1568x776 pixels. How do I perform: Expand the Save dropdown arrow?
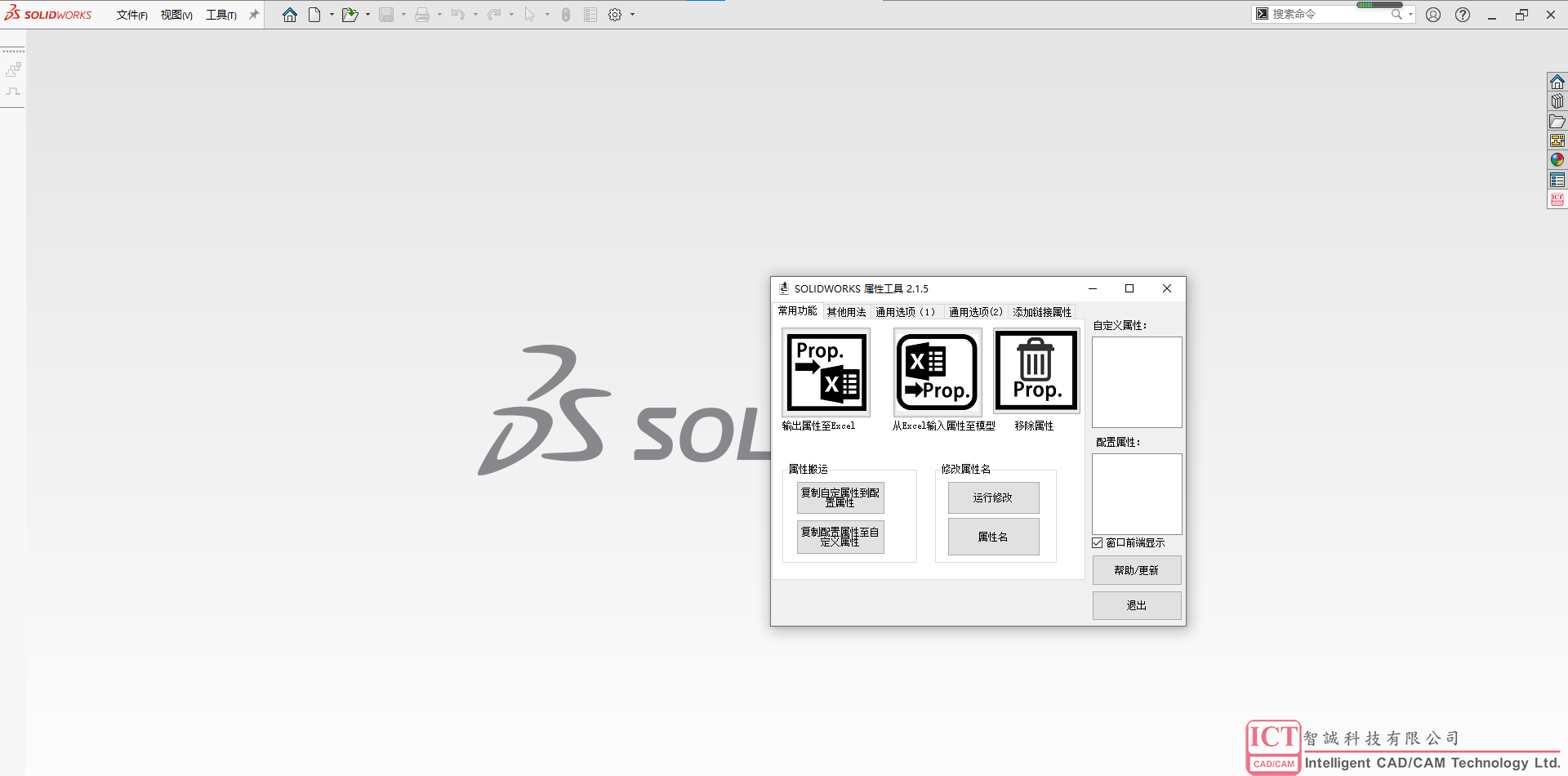point(403,15)
